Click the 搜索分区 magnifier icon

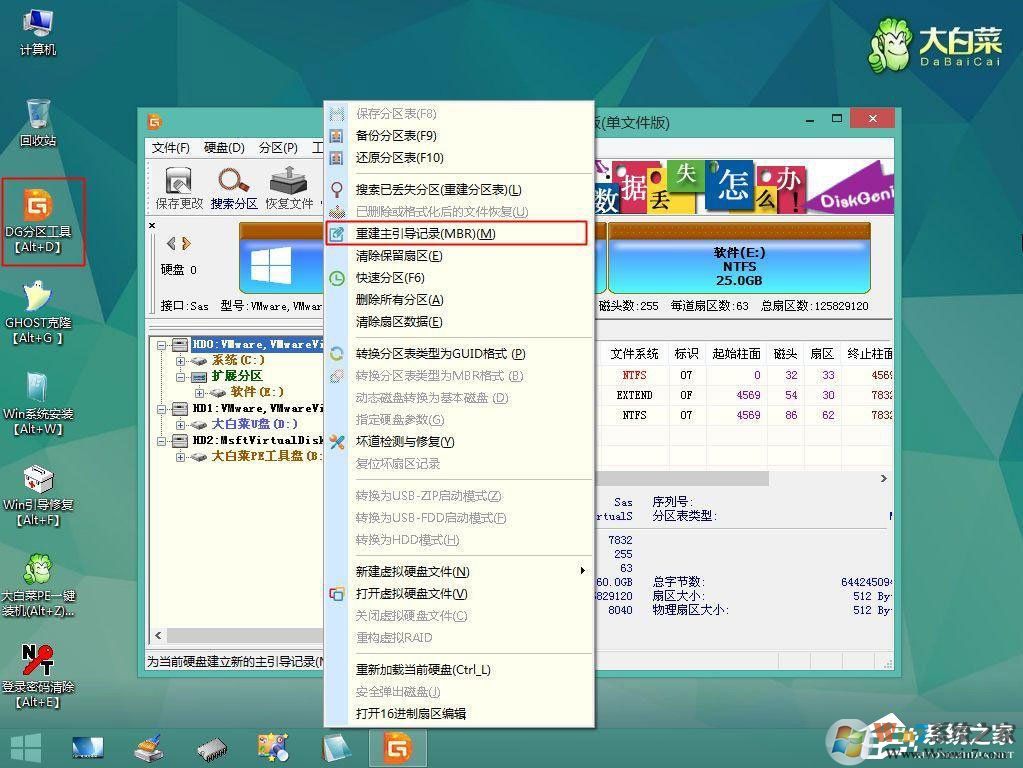click(230, 180)
